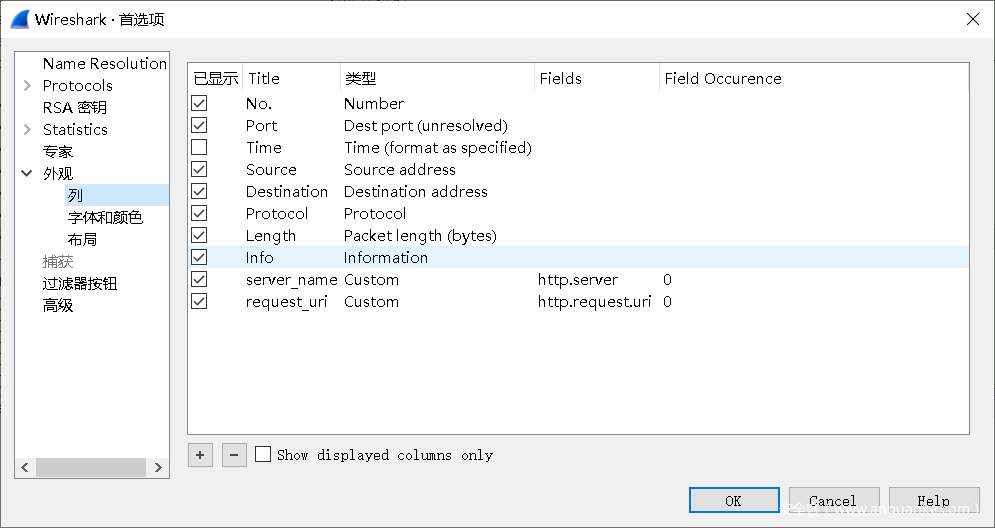Expand the Protocols tree node

tap(27, 86)
